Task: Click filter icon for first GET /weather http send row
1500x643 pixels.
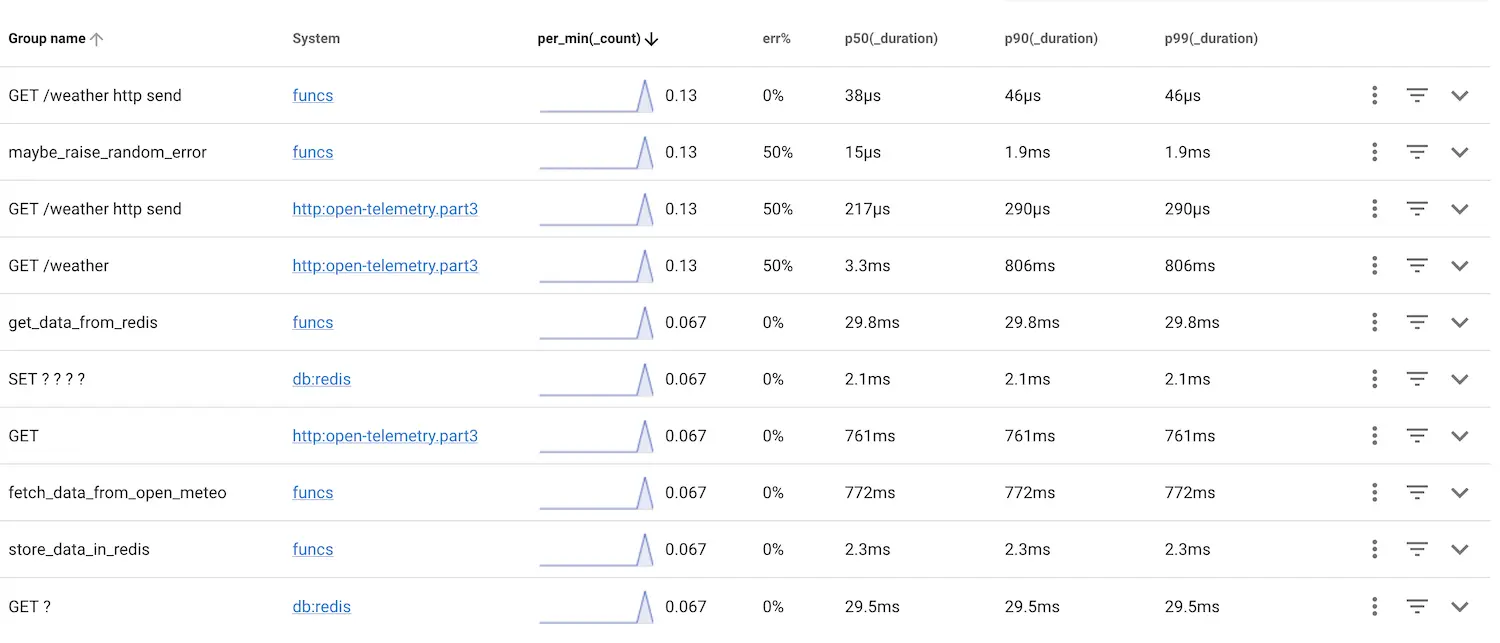Action: click(1416, 95)
